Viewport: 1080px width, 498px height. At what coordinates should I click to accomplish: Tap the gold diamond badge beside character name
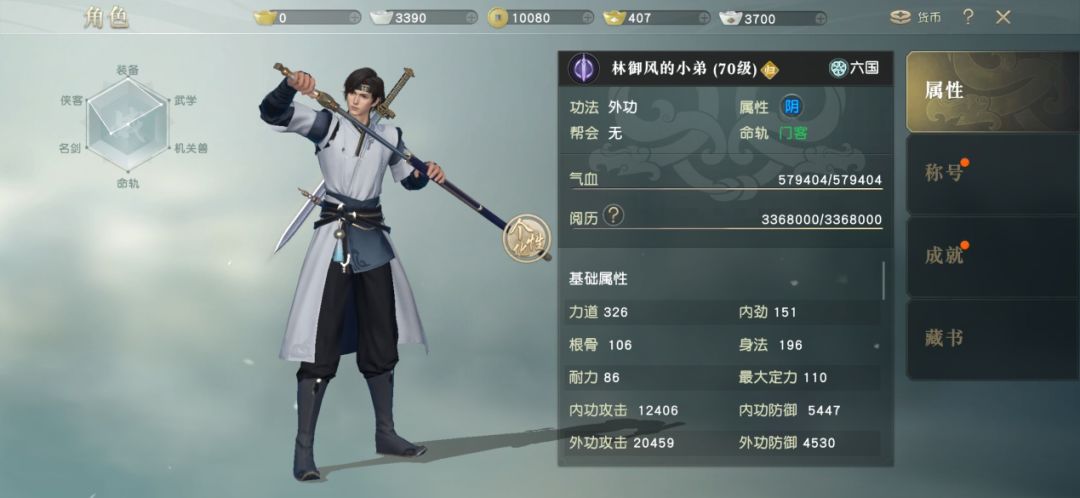(770, 70)
